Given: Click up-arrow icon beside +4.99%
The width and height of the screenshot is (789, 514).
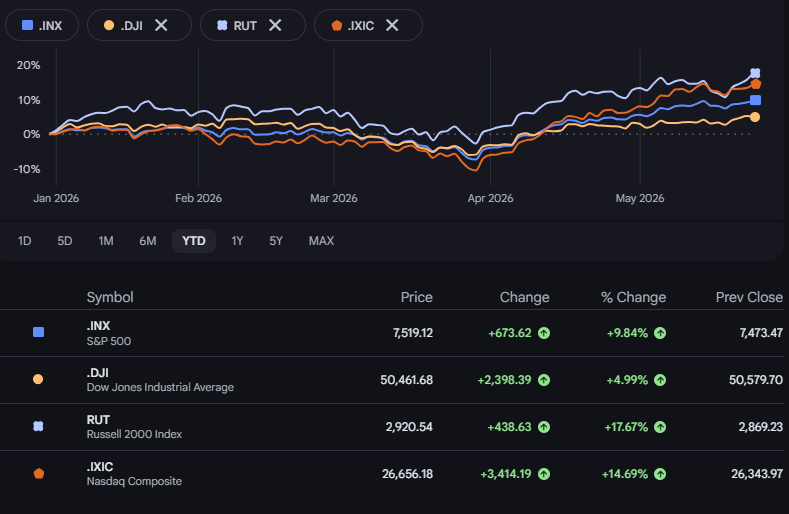Looking at the screenshot, I should (x=660, y=380).
